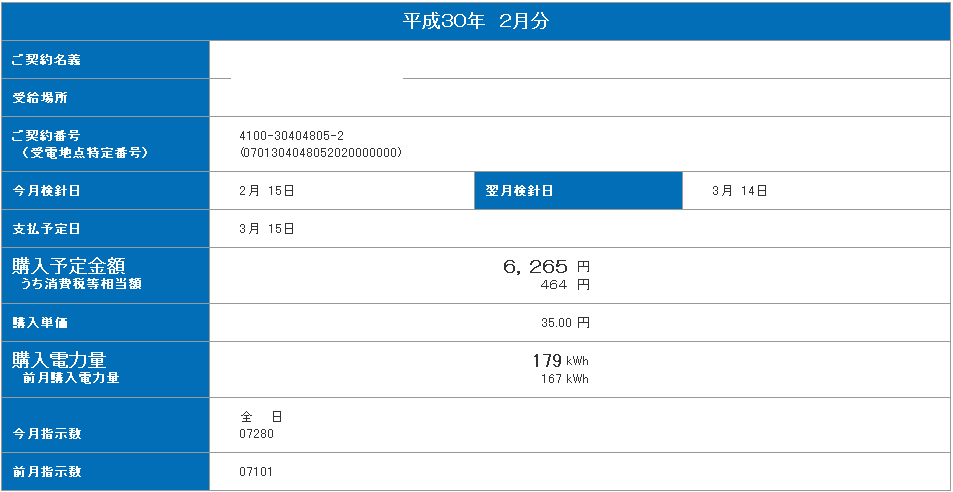Select contract number 4100-30404805-2
This screenshot has height=492, width=953.
click(x=292, y=136)
